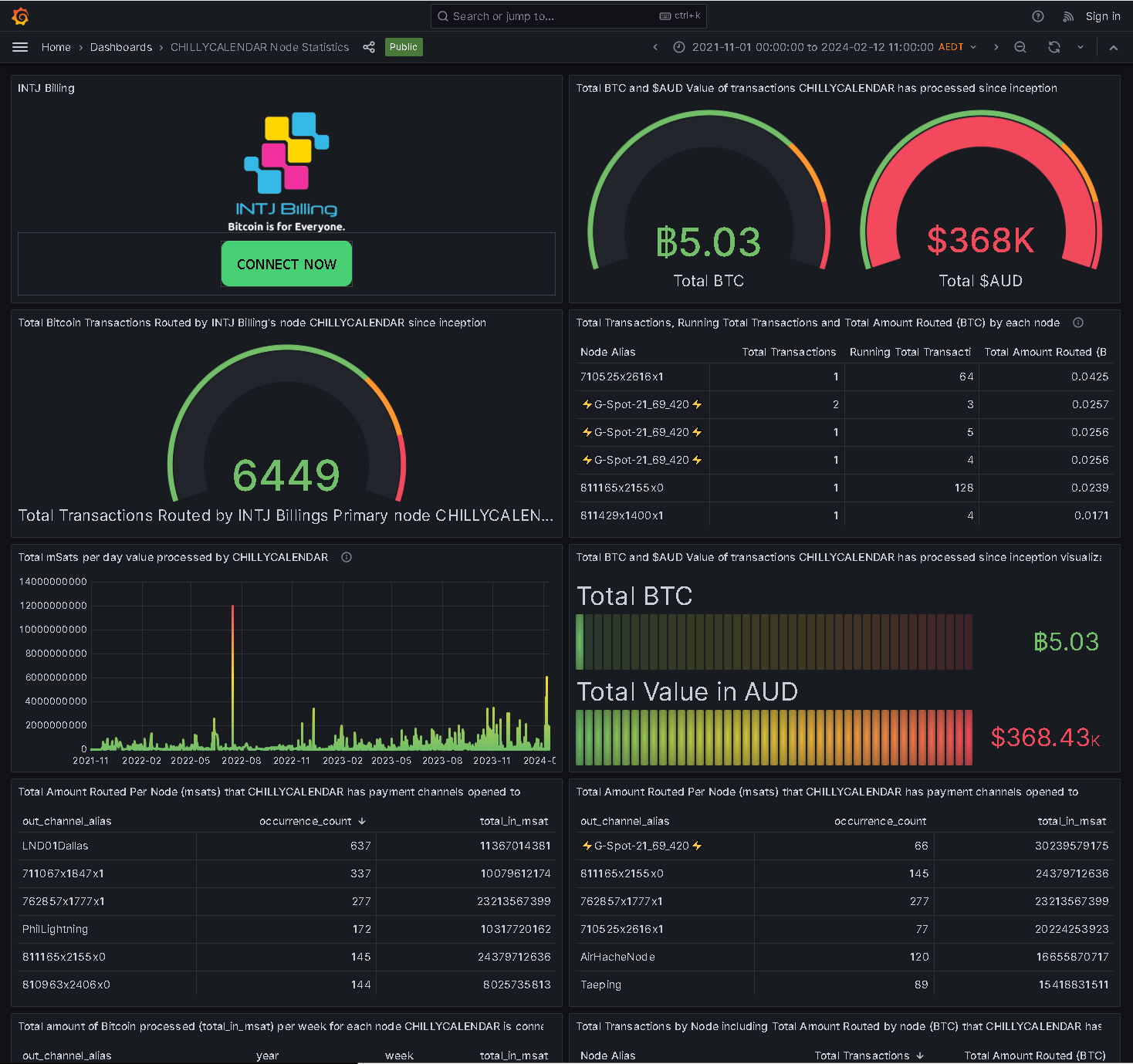Click 810963x2406x0 row
The height and width of the screenshot is (1064, 1133).
pos(286,985)
